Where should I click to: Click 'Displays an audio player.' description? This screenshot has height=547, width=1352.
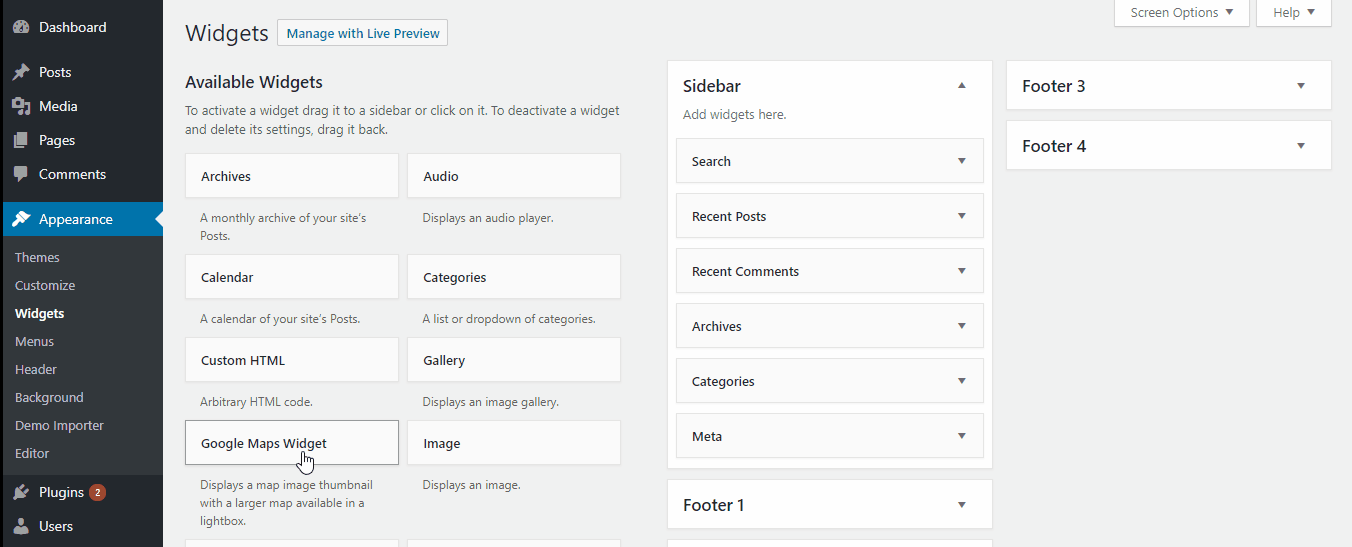pos(488,217)
